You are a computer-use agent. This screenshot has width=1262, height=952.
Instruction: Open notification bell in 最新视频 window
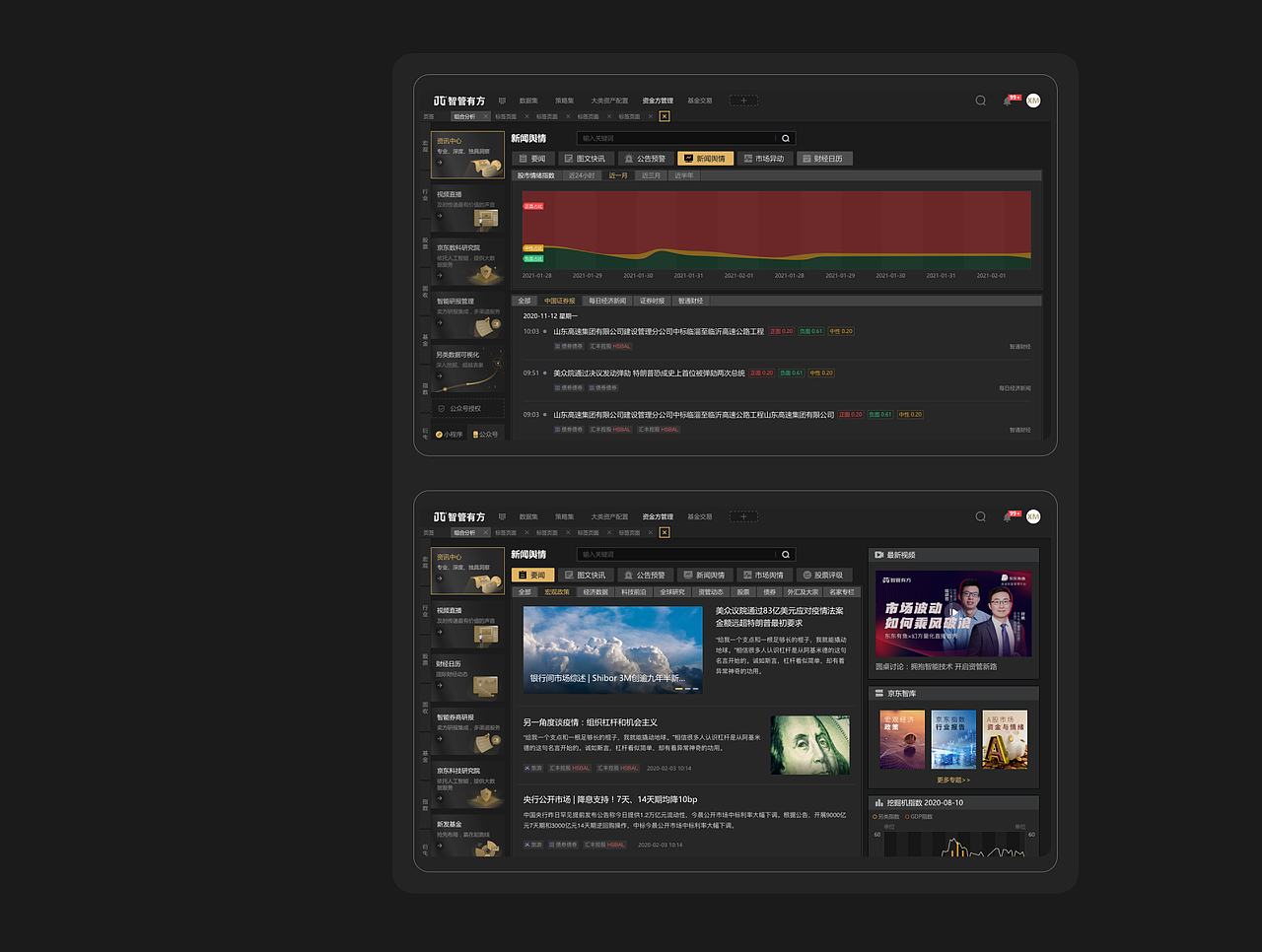click(x=1009, y=516)
